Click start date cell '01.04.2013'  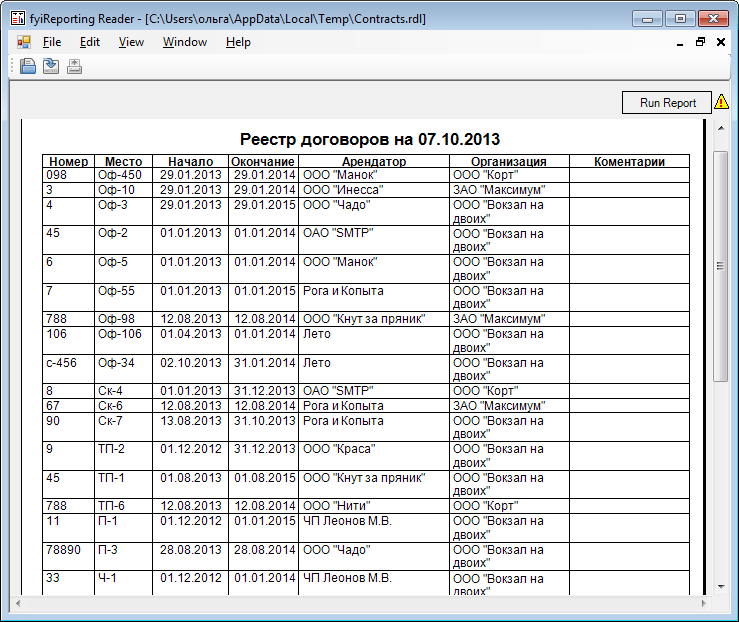click(190, 341)
